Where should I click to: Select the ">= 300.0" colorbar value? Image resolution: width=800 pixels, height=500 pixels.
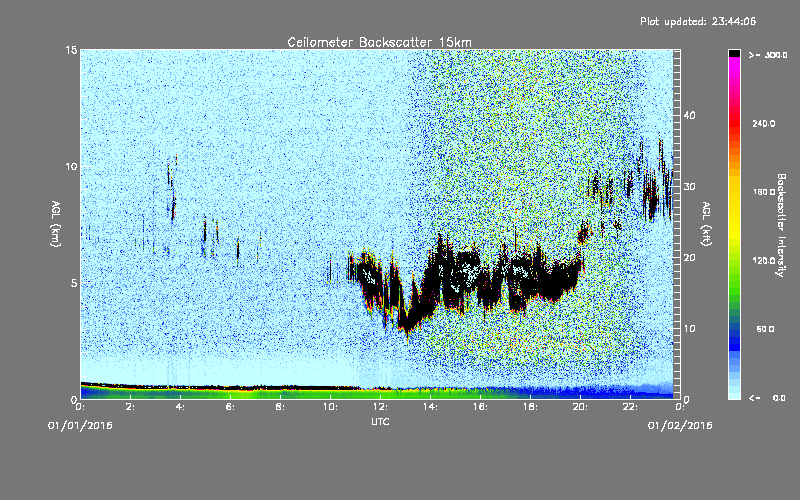768,55
